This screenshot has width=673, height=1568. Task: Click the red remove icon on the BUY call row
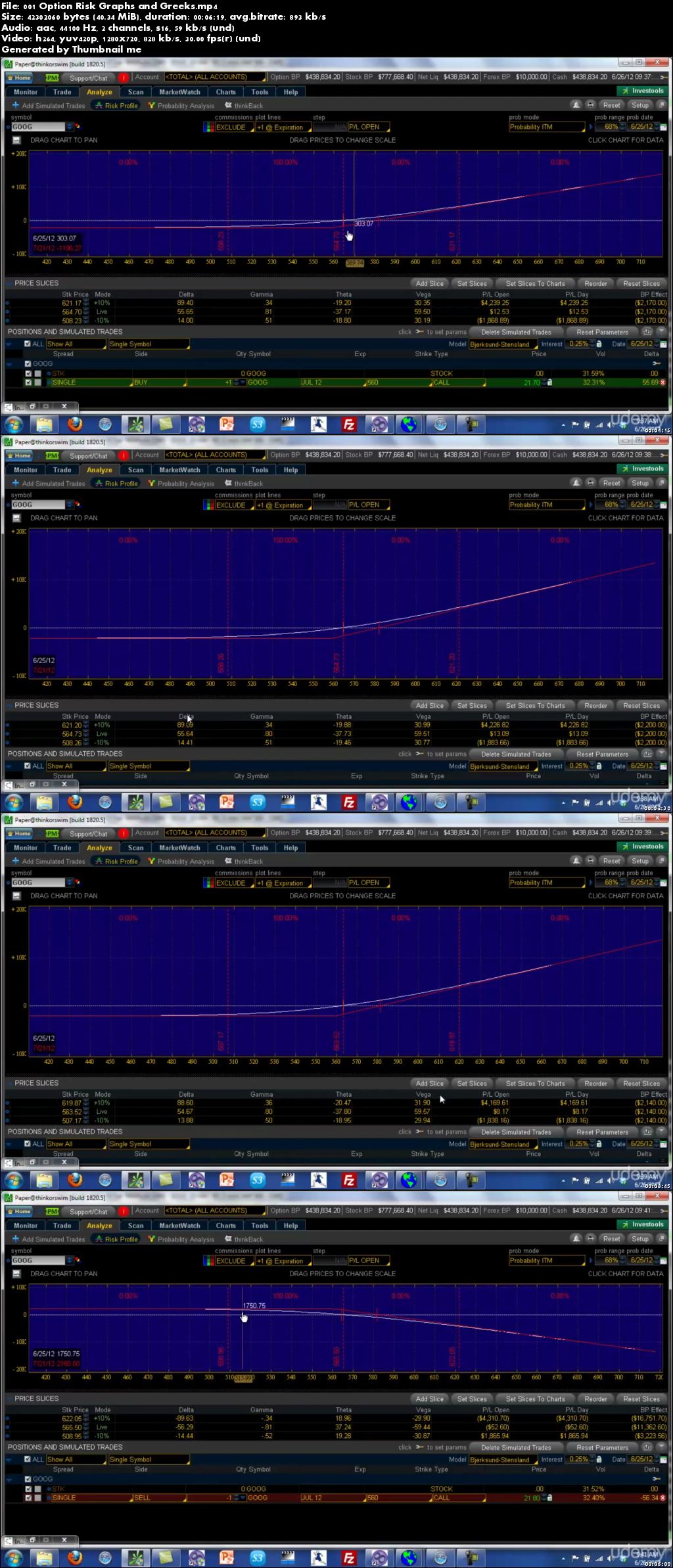click(662, 382)
